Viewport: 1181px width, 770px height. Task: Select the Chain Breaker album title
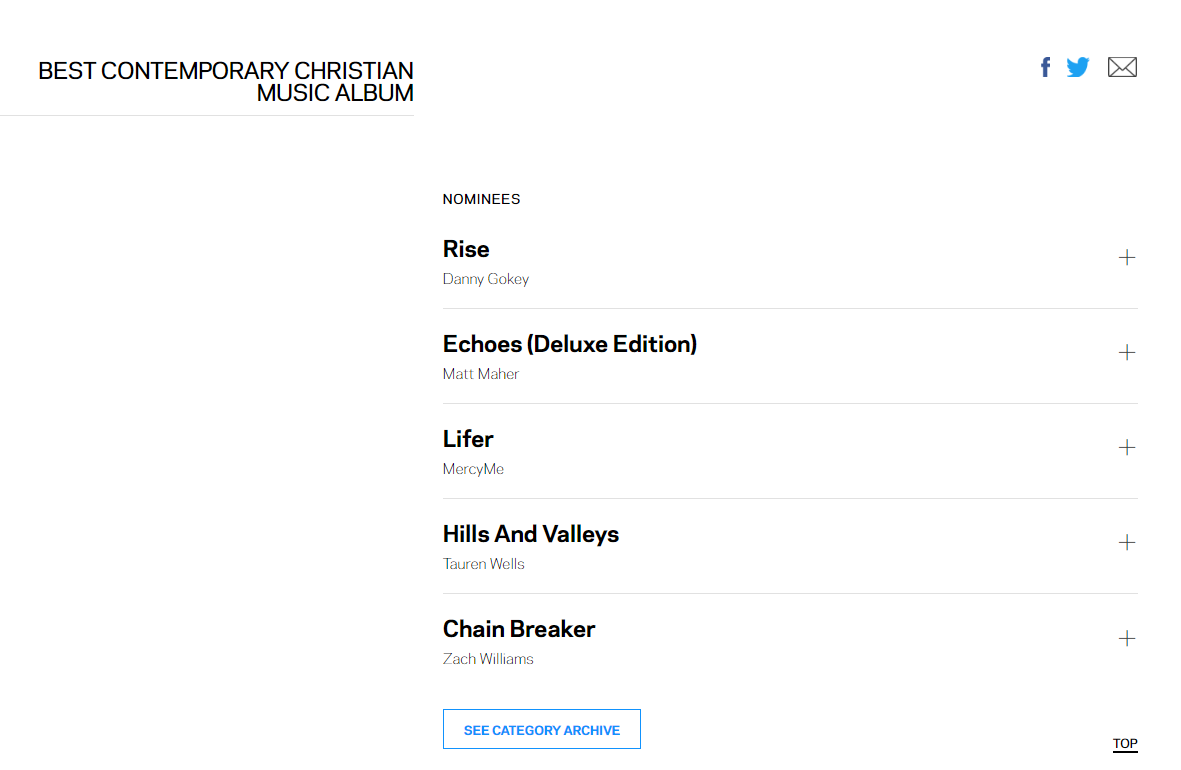[x=519, y=629]
